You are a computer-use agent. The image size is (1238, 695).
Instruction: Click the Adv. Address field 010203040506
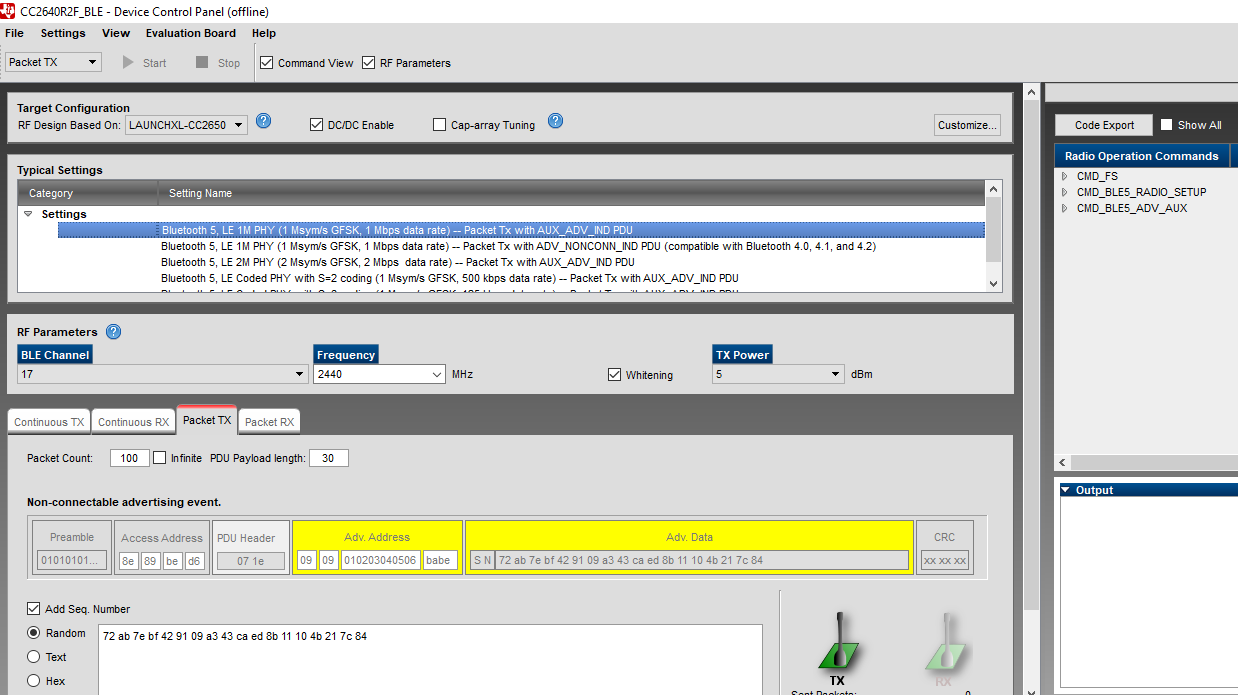pyautogui.click(x=381, y=560)
